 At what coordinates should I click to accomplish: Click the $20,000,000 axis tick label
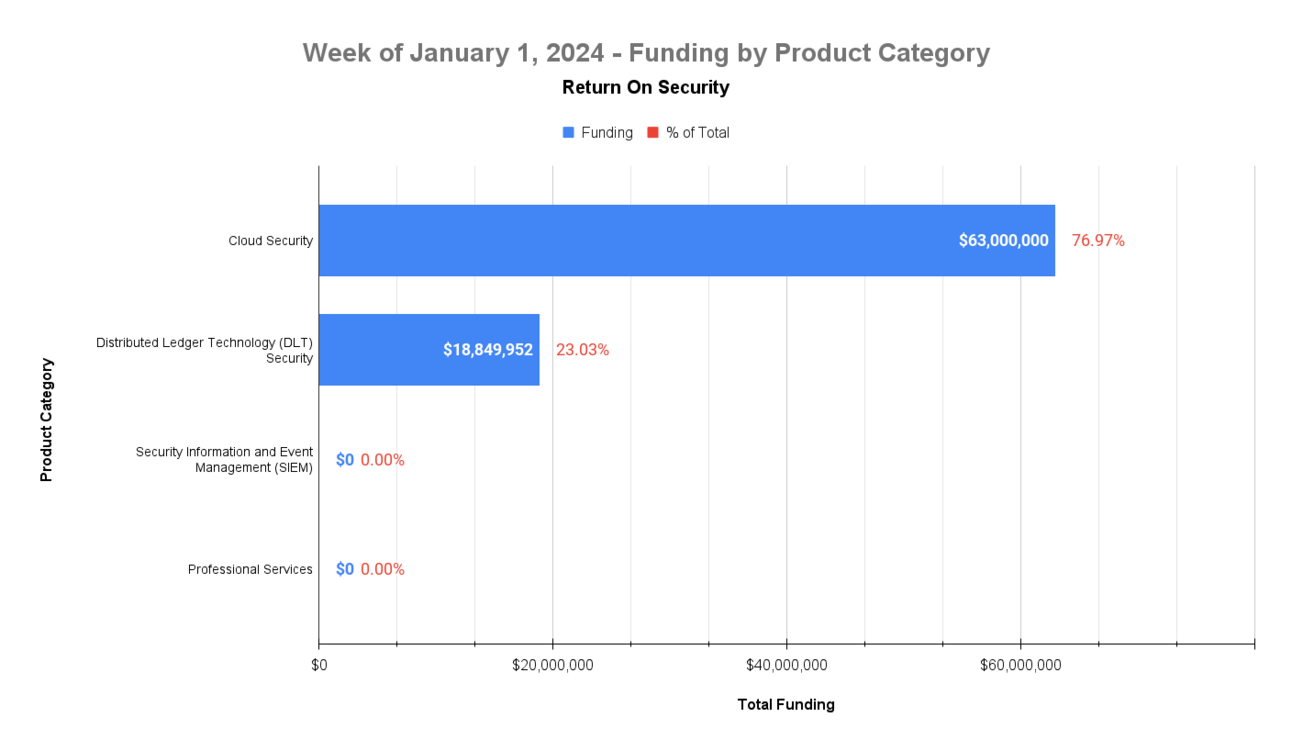click(553, 665)
